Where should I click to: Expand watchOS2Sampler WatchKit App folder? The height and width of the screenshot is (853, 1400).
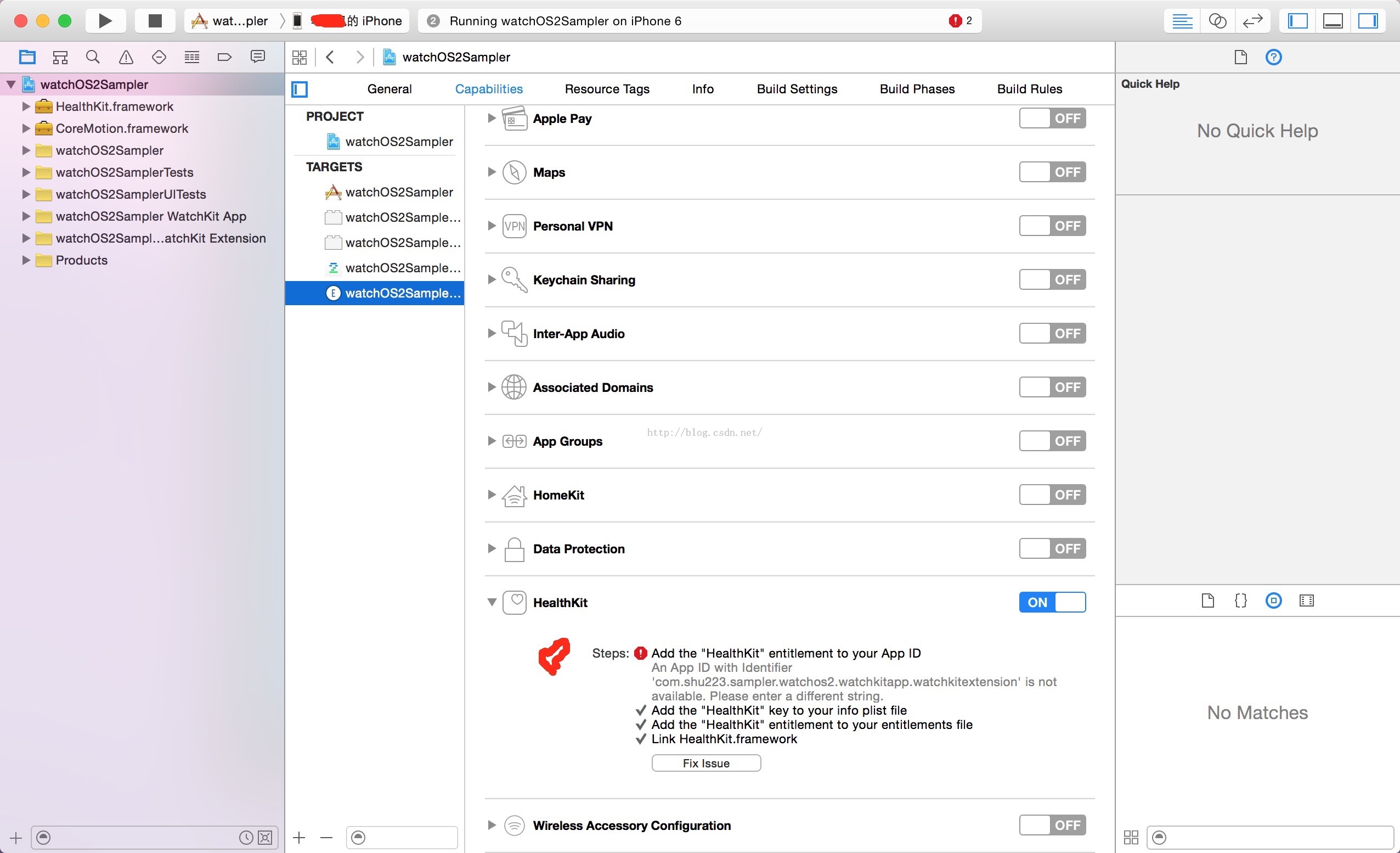point(26,216)
